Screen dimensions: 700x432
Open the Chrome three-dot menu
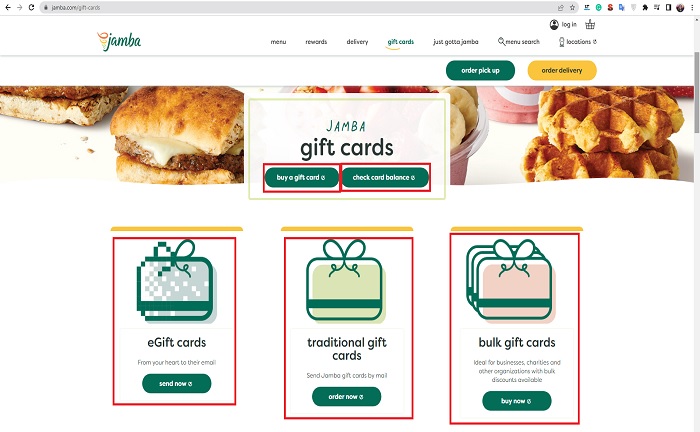click(692, 7)
